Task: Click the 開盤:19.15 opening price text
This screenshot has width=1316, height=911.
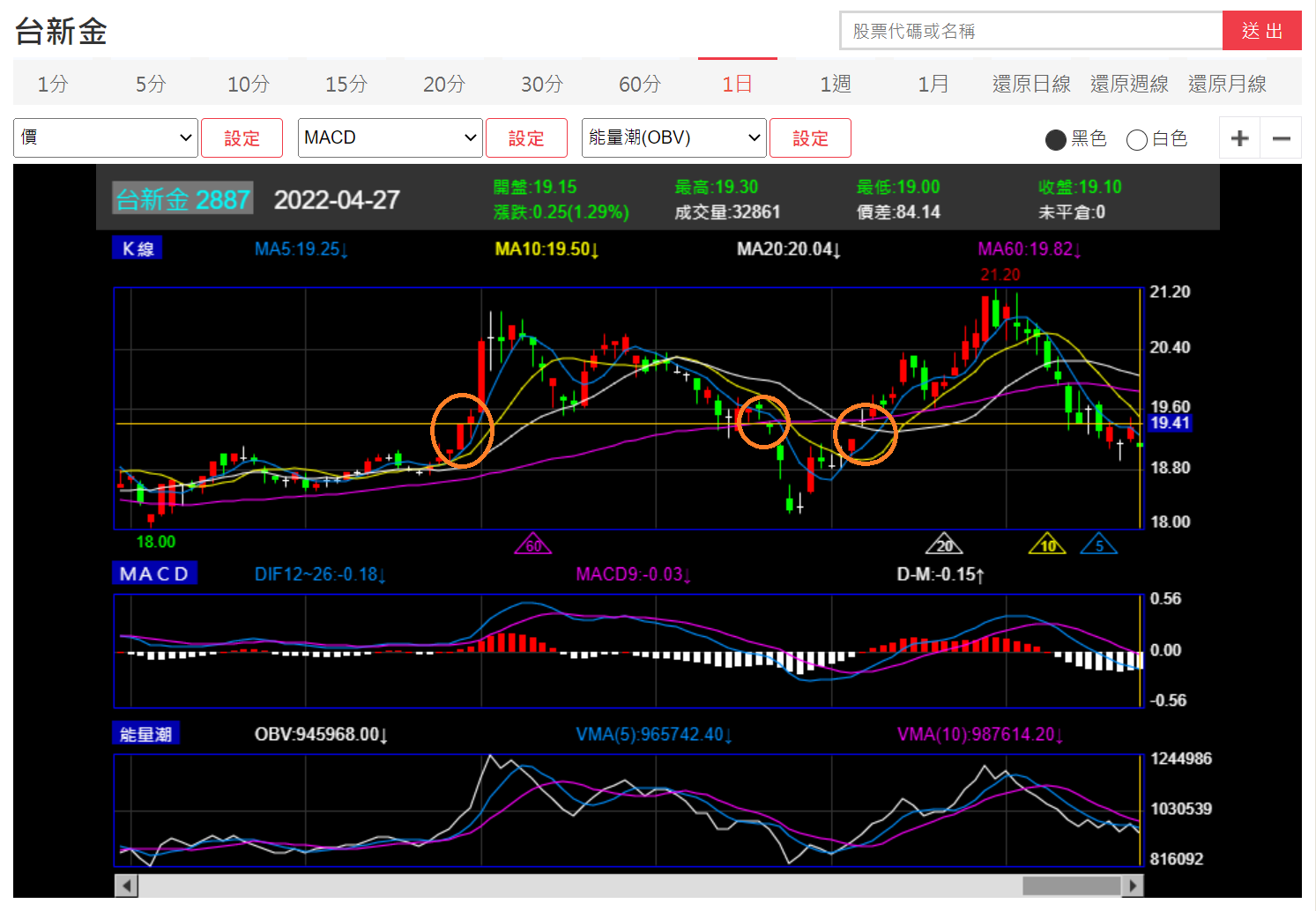Action: tap(535, 187)
